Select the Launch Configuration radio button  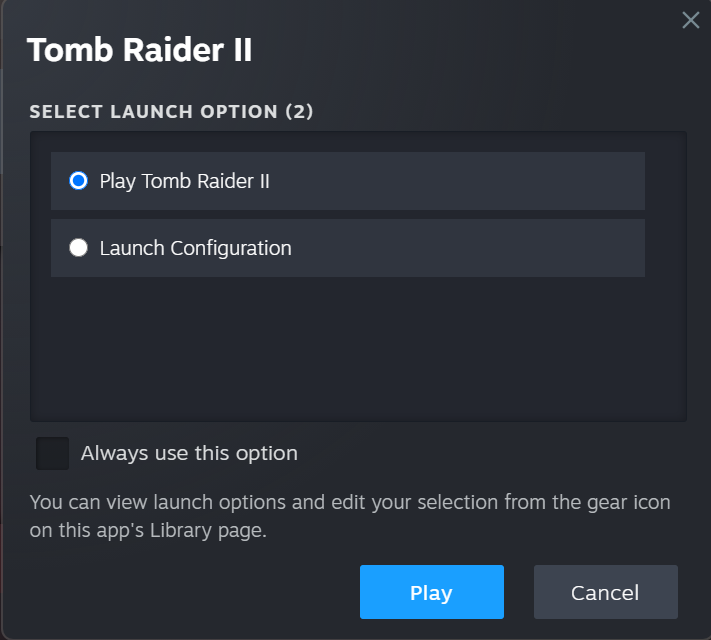pyautogui.click(x=78, y=248)
